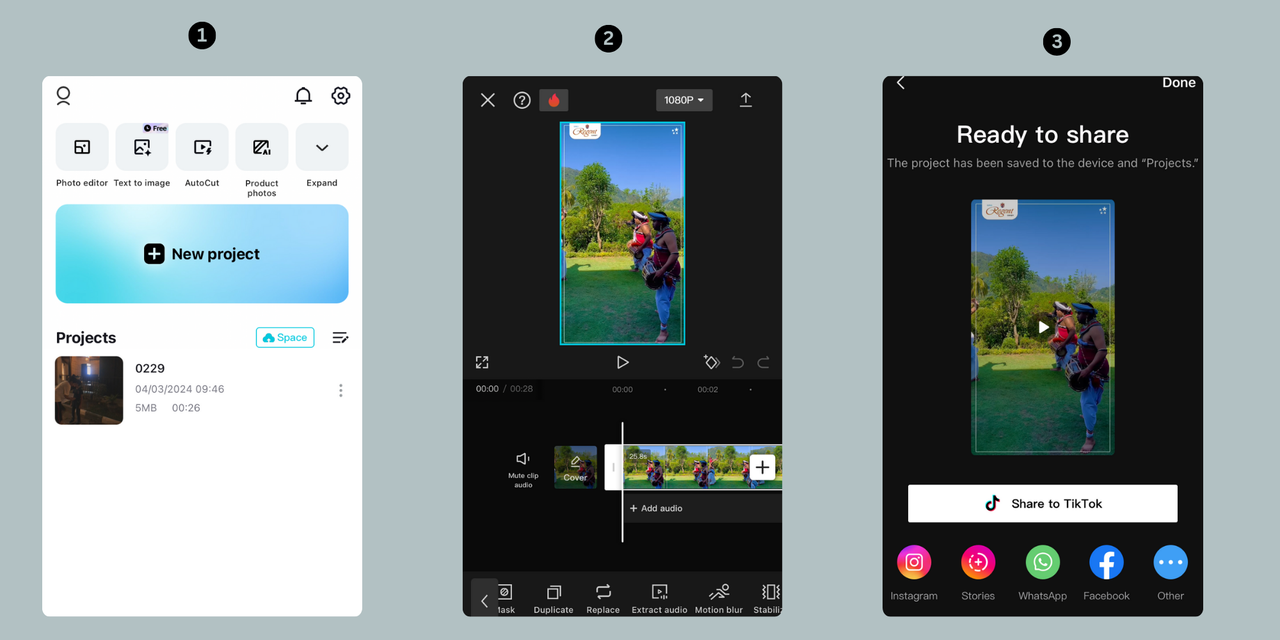Image resolution: width=1280 pixels, height=640 pixels.
Task: Open the three-dot menu for project 0229
Action: (x=341, y=390)
